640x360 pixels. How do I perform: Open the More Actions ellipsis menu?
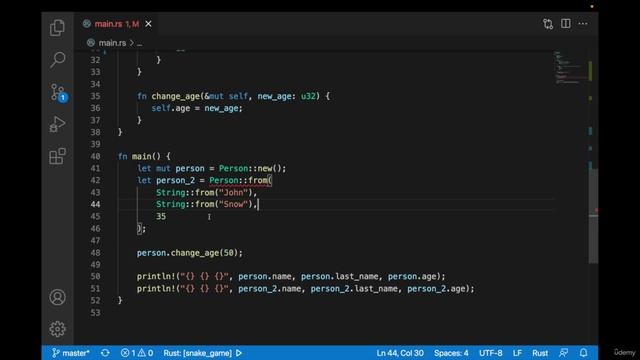583,24
